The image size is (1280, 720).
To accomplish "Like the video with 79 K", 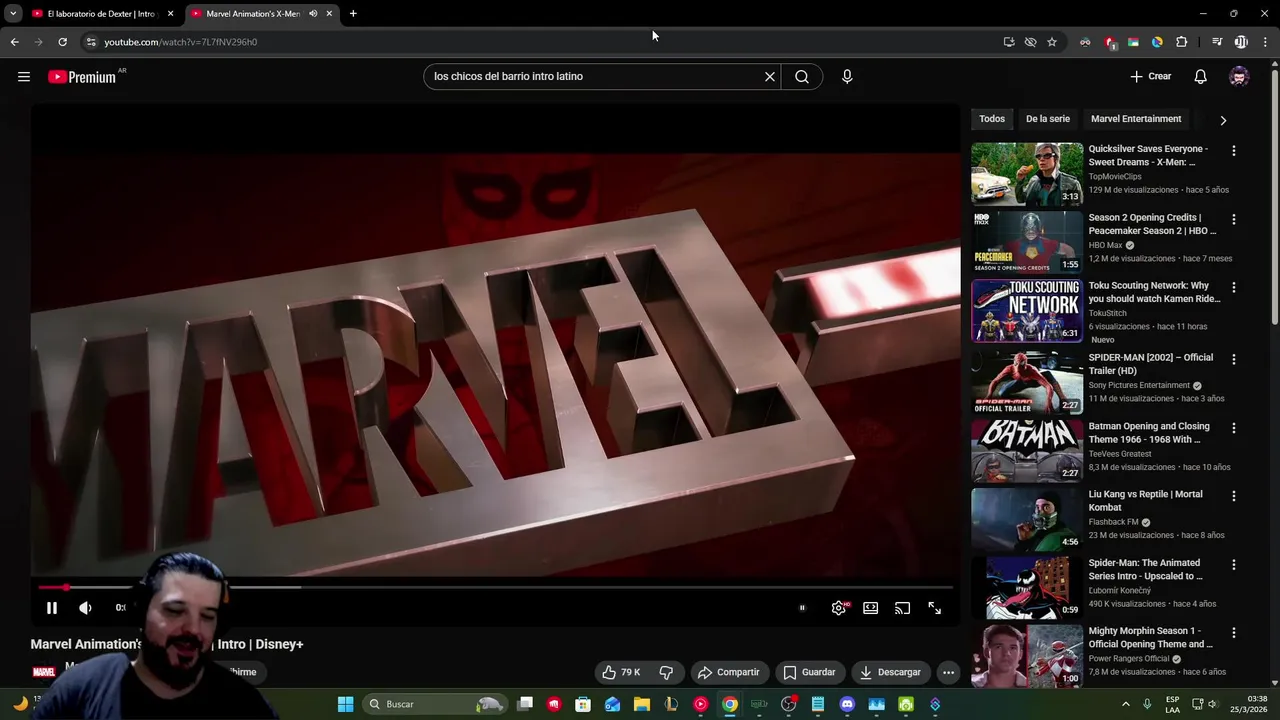I will coord(621,672).
